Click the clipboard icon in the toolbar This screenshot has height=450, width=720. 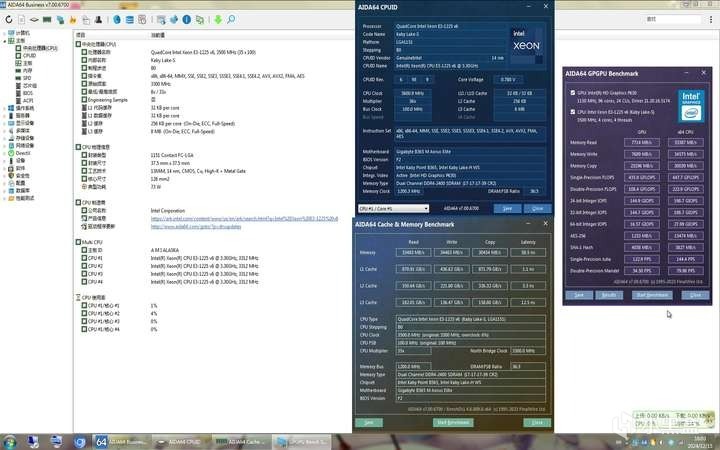coord(86,20)
